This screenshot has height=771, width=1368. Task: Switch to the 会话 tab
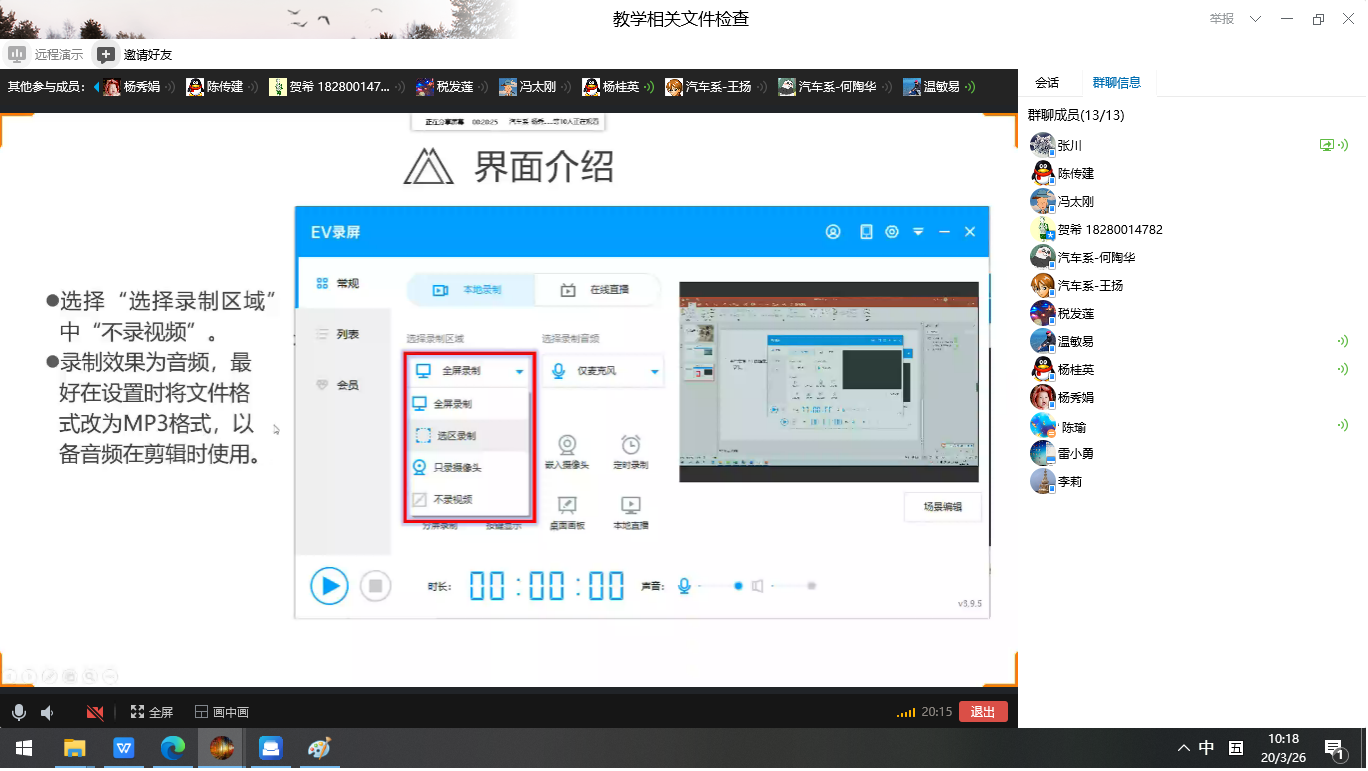[1046, 83]
